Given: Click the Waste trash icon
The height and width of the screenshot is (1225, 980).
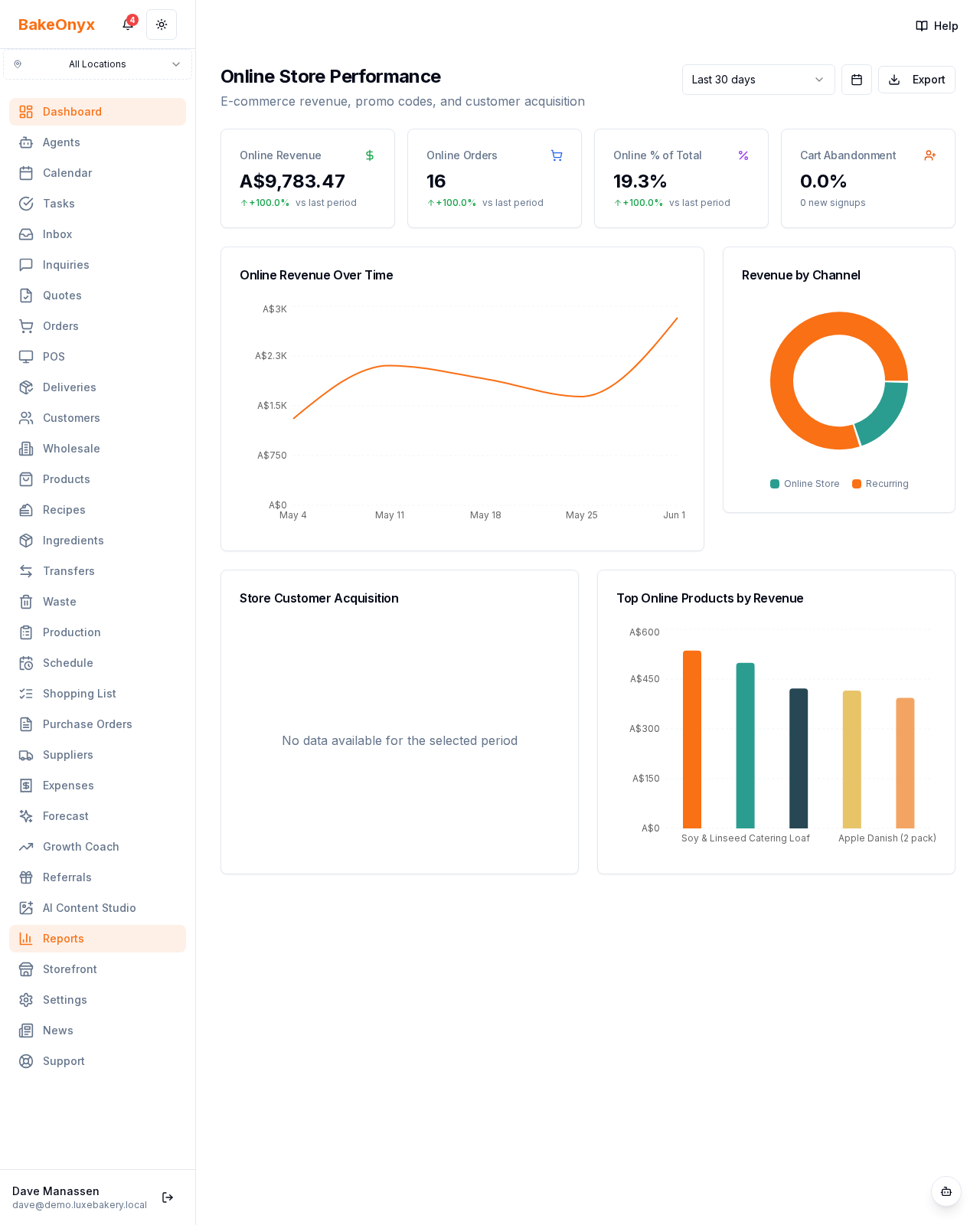Looking at the screenshot, I should pos(26,602).
